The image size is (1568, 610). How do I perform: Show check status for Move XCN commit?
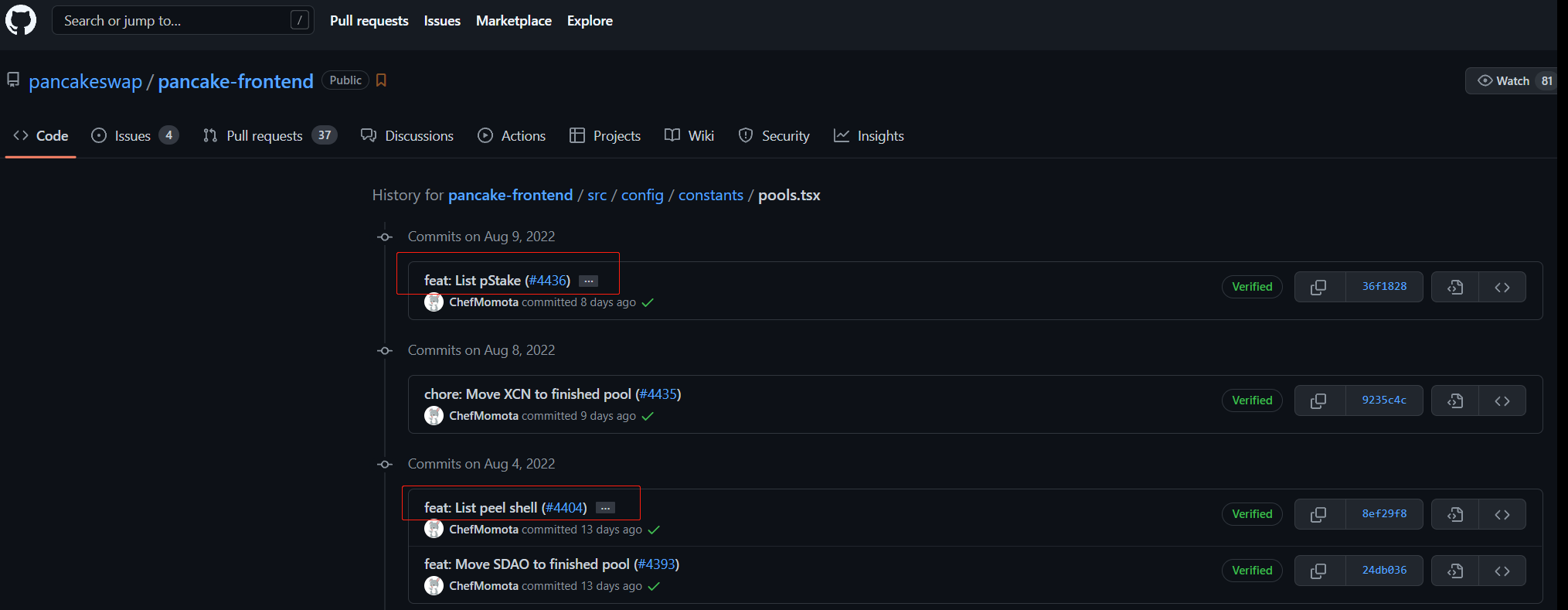648,416
